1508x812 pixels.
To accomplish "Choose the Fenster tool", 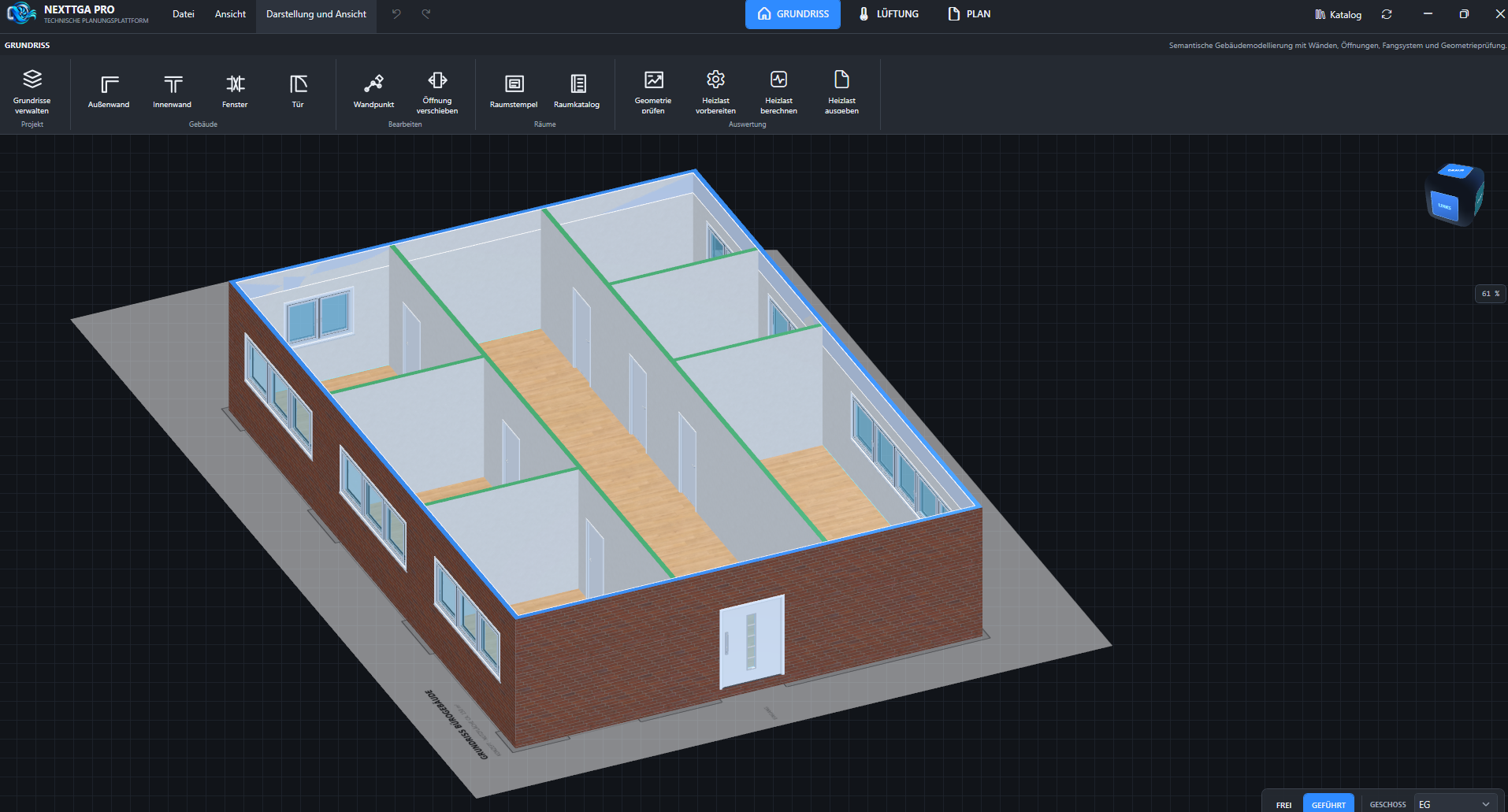I will pos(235,91).
